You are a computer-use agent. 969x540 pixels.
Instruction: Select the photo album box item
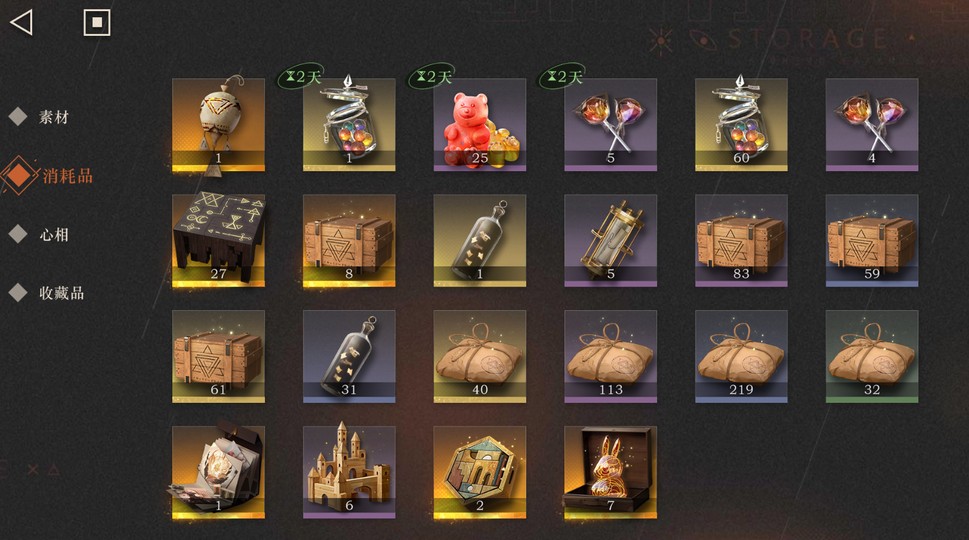coord(218,473)
